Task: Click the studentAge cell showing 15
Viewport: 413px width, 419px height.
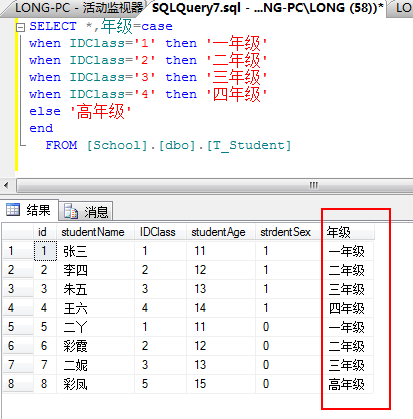Action: point(221,384)
